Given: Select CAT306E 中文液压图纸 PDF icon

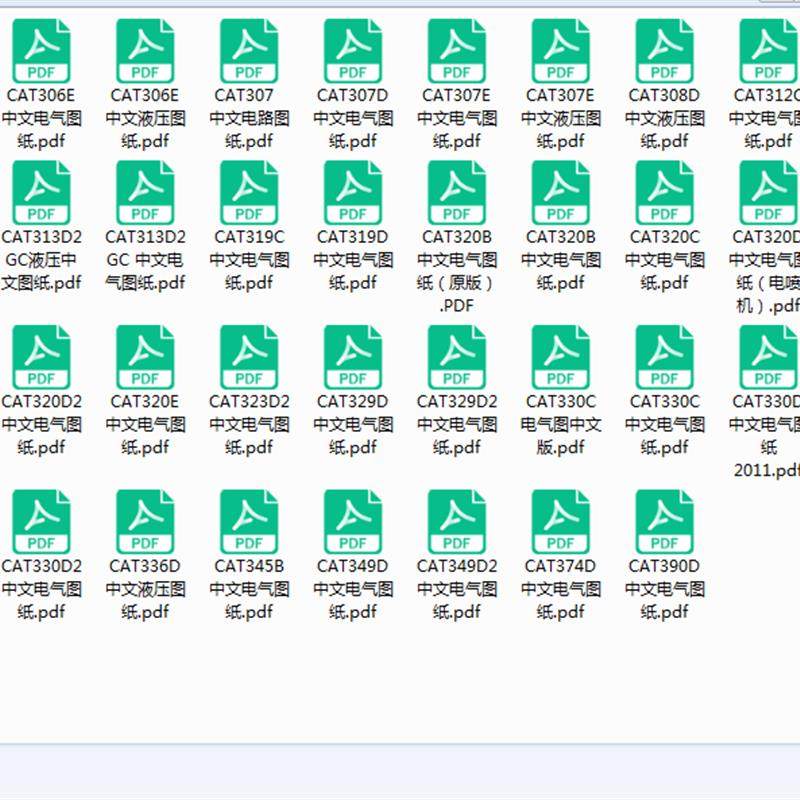Looking at the screenshot, I should (145, 51).
